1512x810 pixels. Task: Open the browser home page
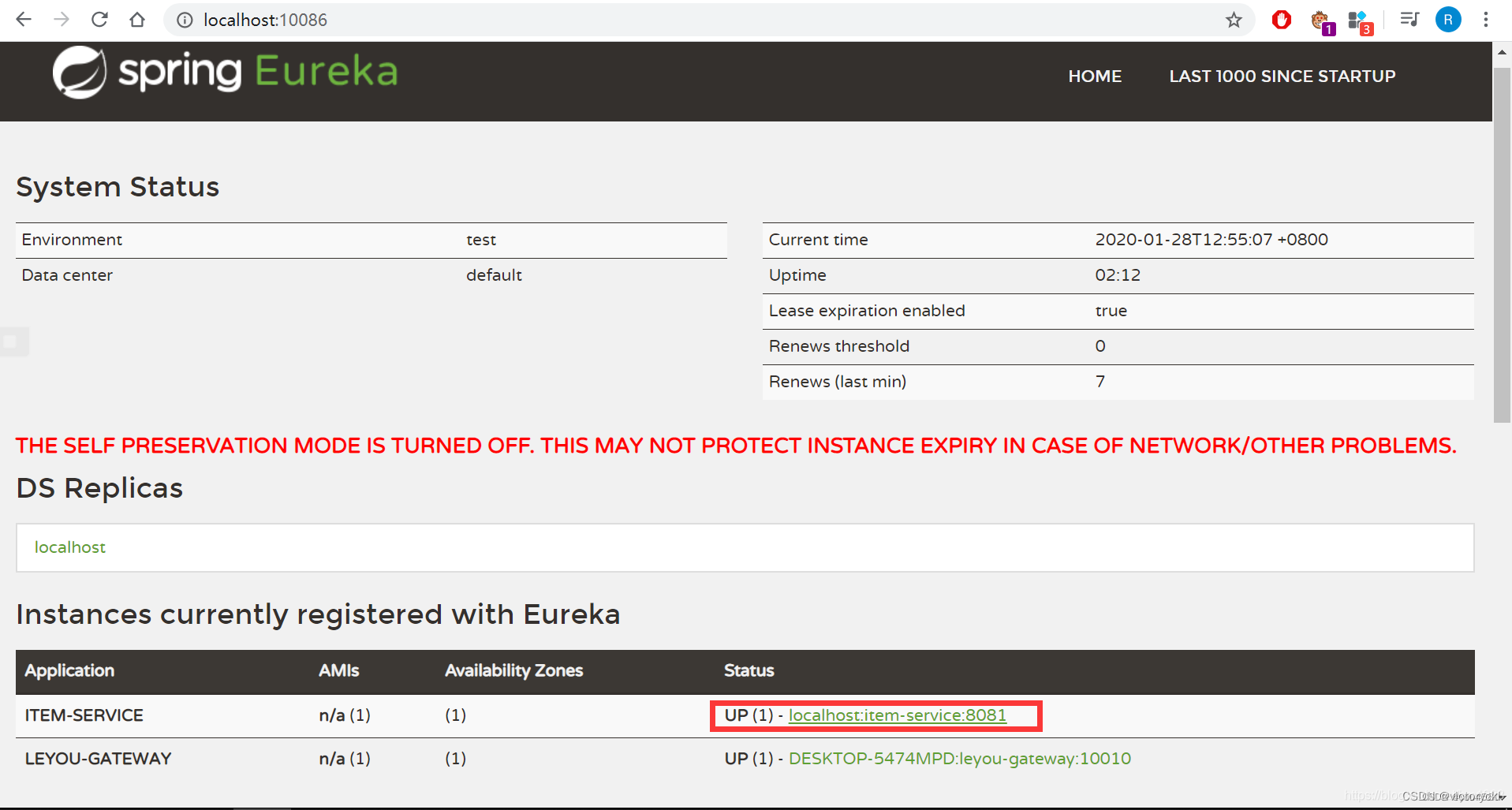coord(137,20)
